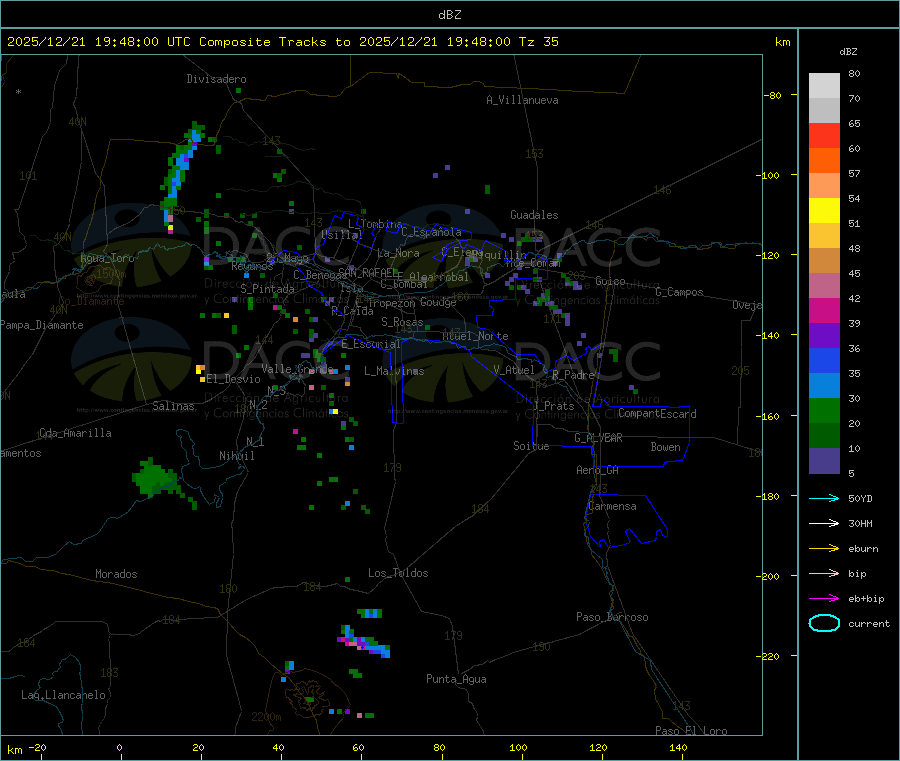Image resolution: width=900 pixels, height=761 pixels.
Task: Click the -80 km vertical axis tick
Action: pyautogui.click(x=773, y=95)
